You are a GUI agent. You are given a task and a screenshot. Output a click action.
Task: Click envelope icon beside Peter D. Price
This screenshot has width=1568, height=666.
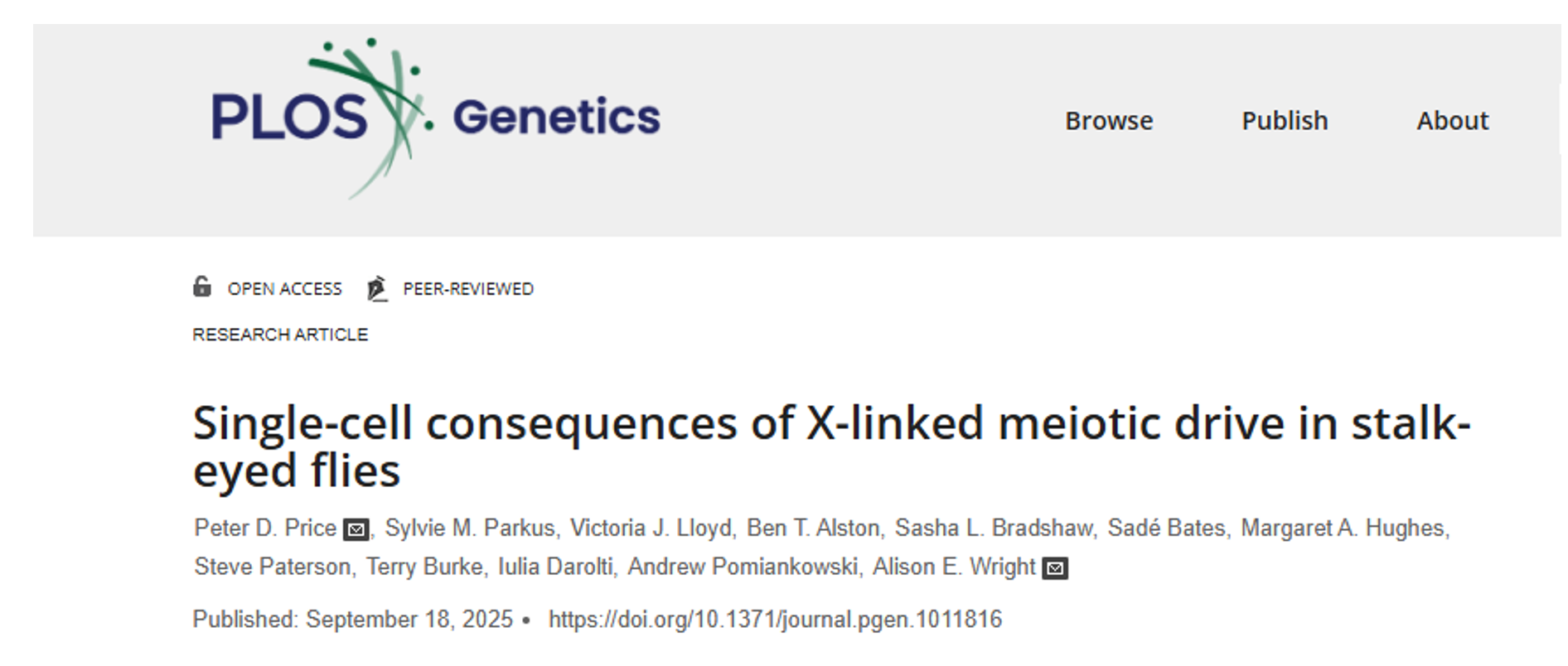point(356,529)
